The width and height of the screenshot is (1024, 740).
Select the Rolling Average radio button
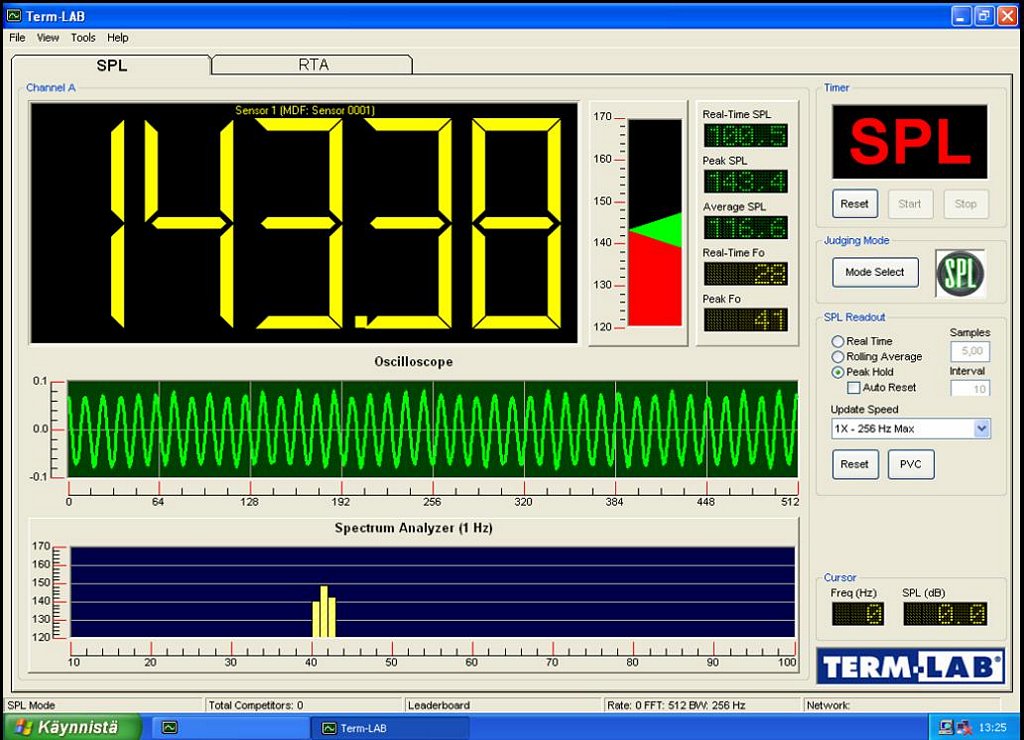[838, 357]
